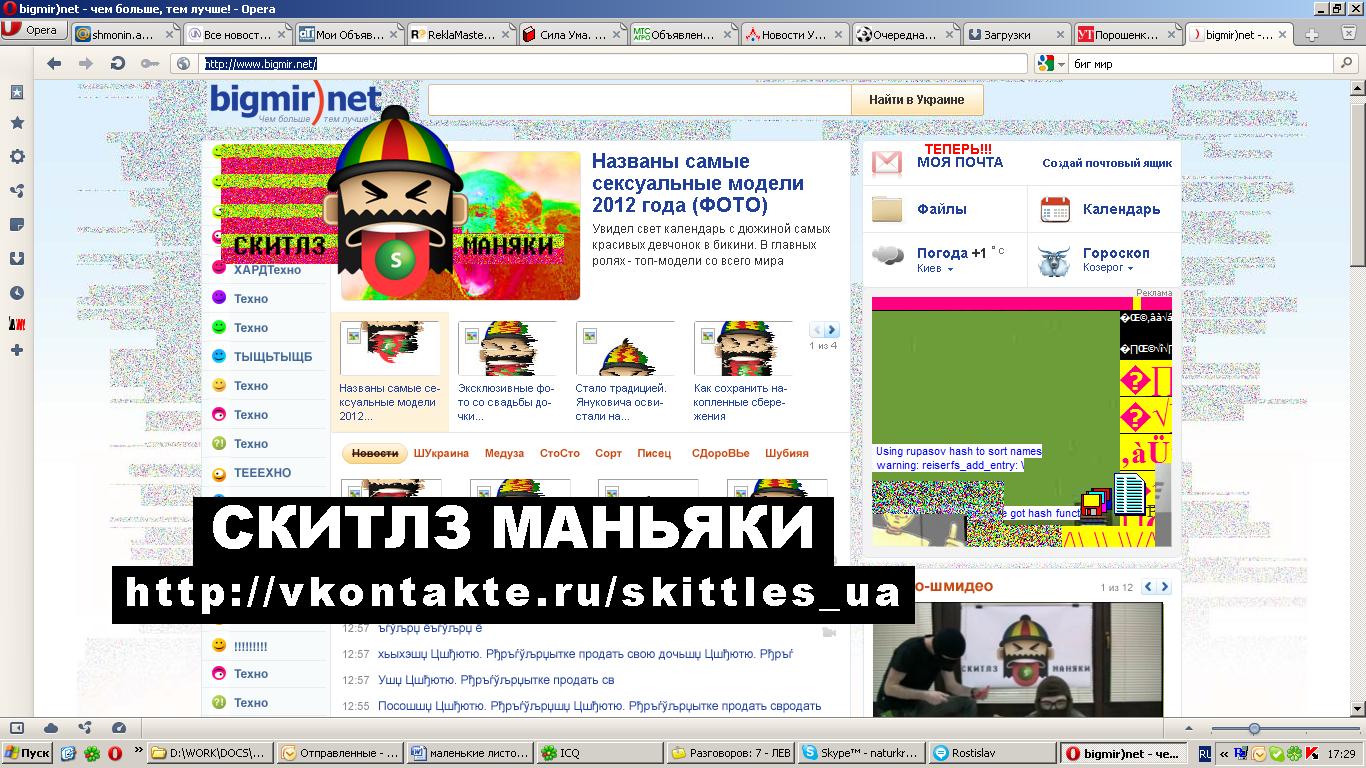Open the ТЫЩЬТЫЩБ list item
This screenshot has width=1366, height=768.
273,357
